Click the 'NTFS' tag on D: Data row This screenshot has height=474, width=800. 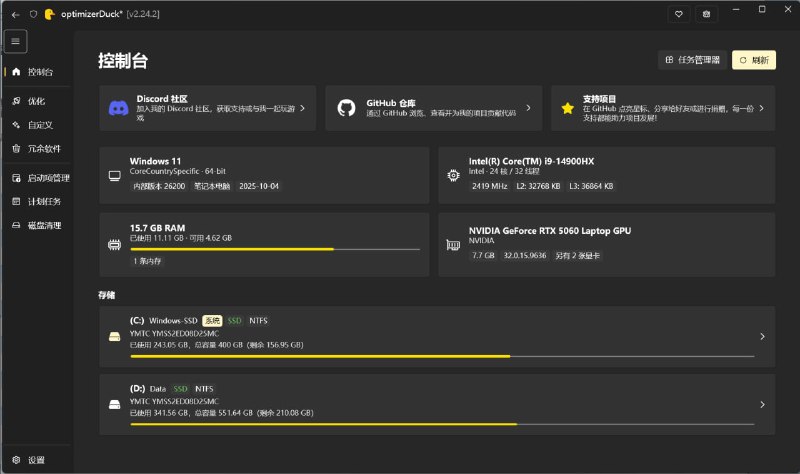pyautogui.click(x=204, y=389)
